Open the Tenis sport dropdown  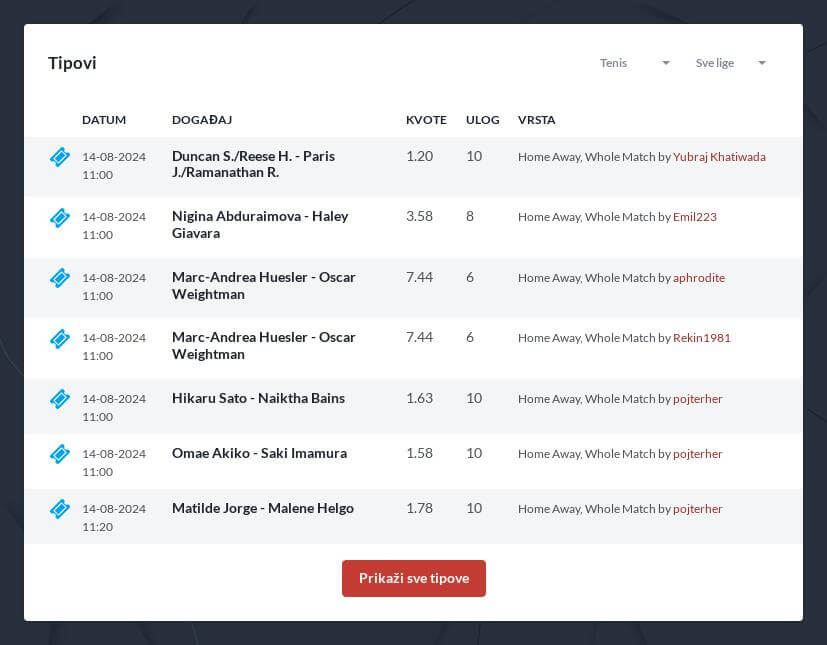pos(634,63)
